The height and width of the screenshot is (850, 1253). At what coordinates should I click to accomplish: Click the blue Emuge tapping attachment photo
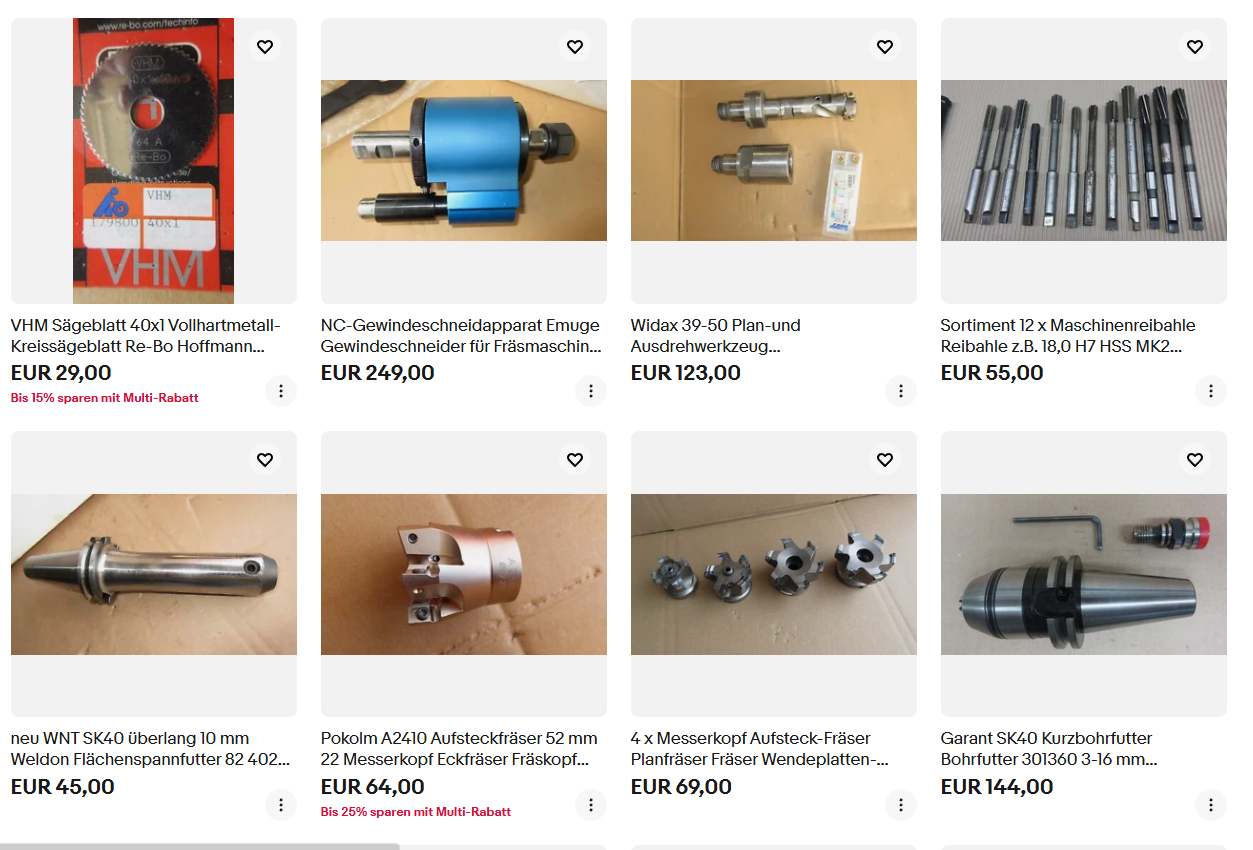pos(464,161)
